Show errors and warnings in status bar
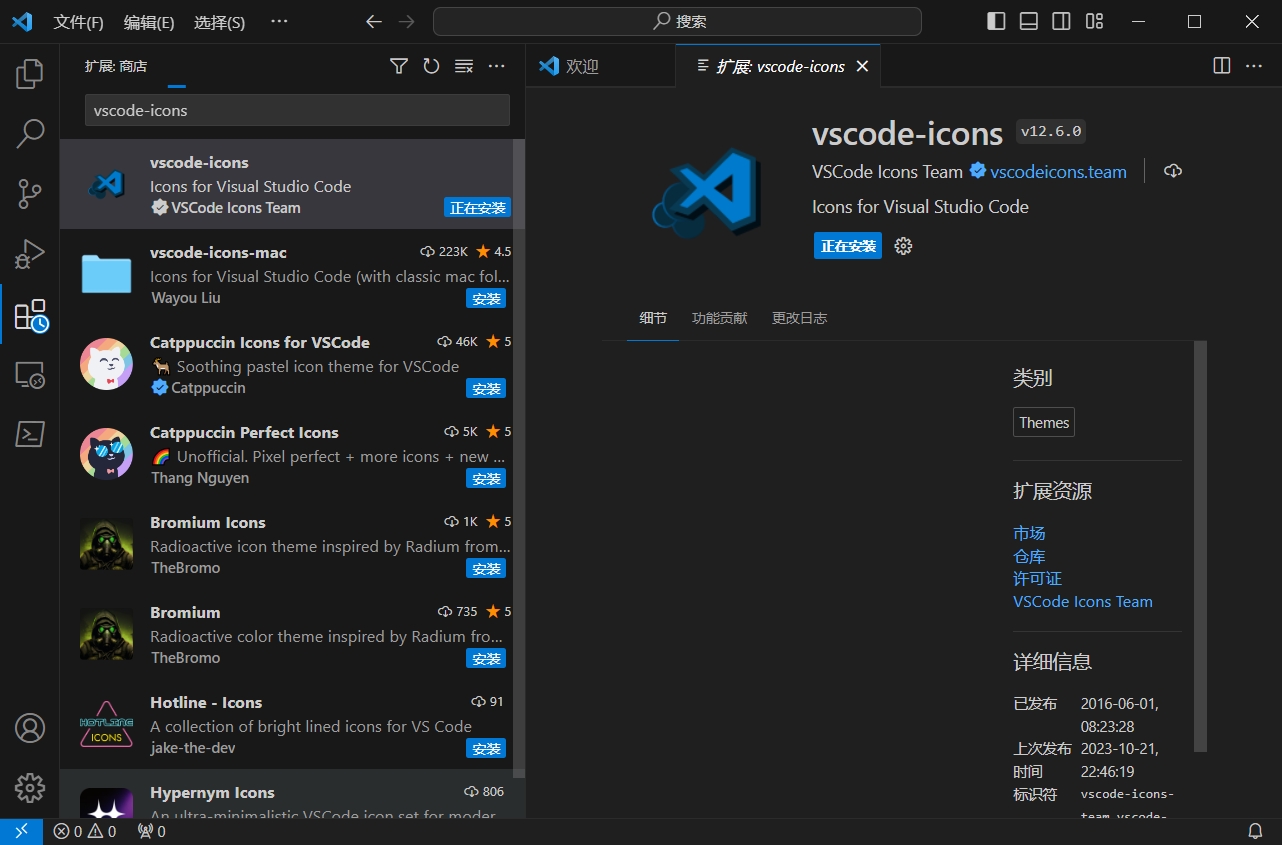The width and height of the screenshot is (1282, 845). (85, 831)
